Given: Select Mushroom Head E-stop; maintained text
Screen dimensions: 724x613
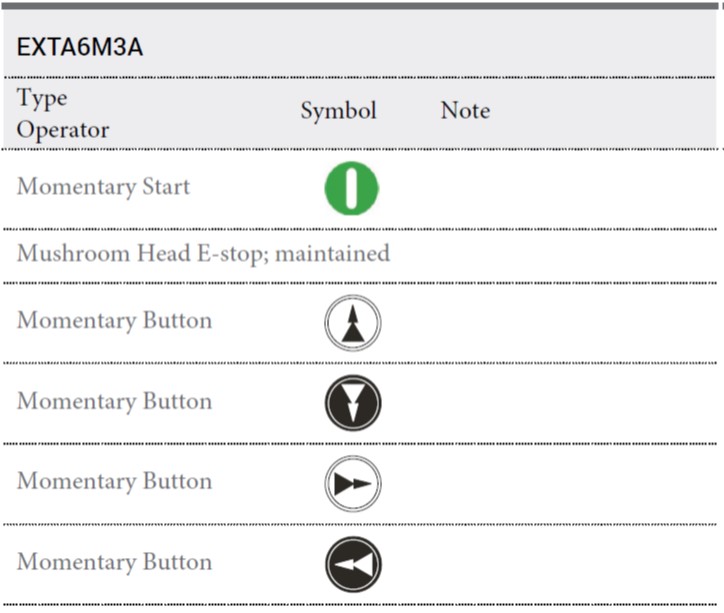Looking at the screenshot, I should click(204, 254).
